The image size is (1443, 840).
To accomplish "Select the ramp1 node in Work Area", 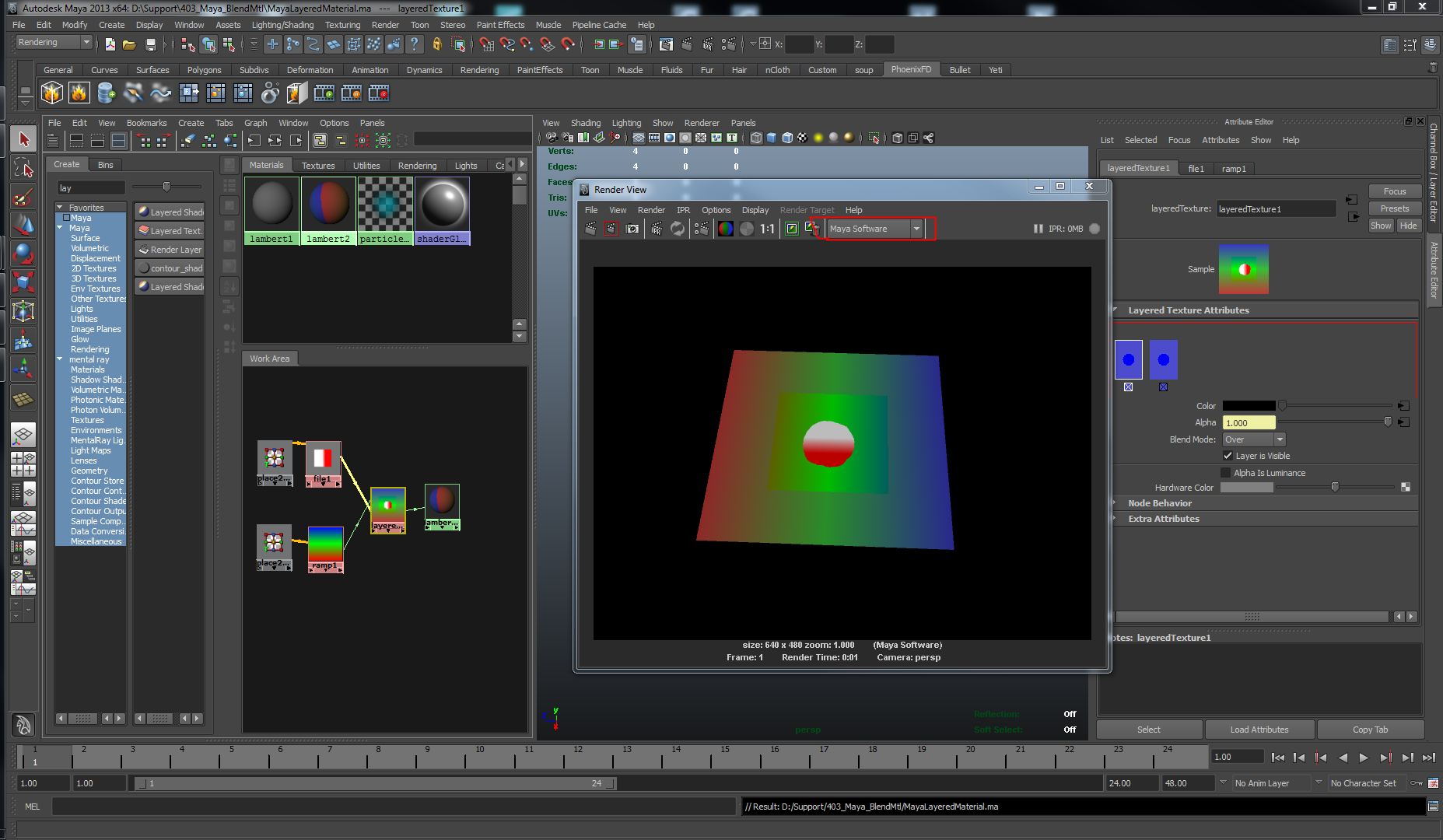I will (x=325, y=550).
